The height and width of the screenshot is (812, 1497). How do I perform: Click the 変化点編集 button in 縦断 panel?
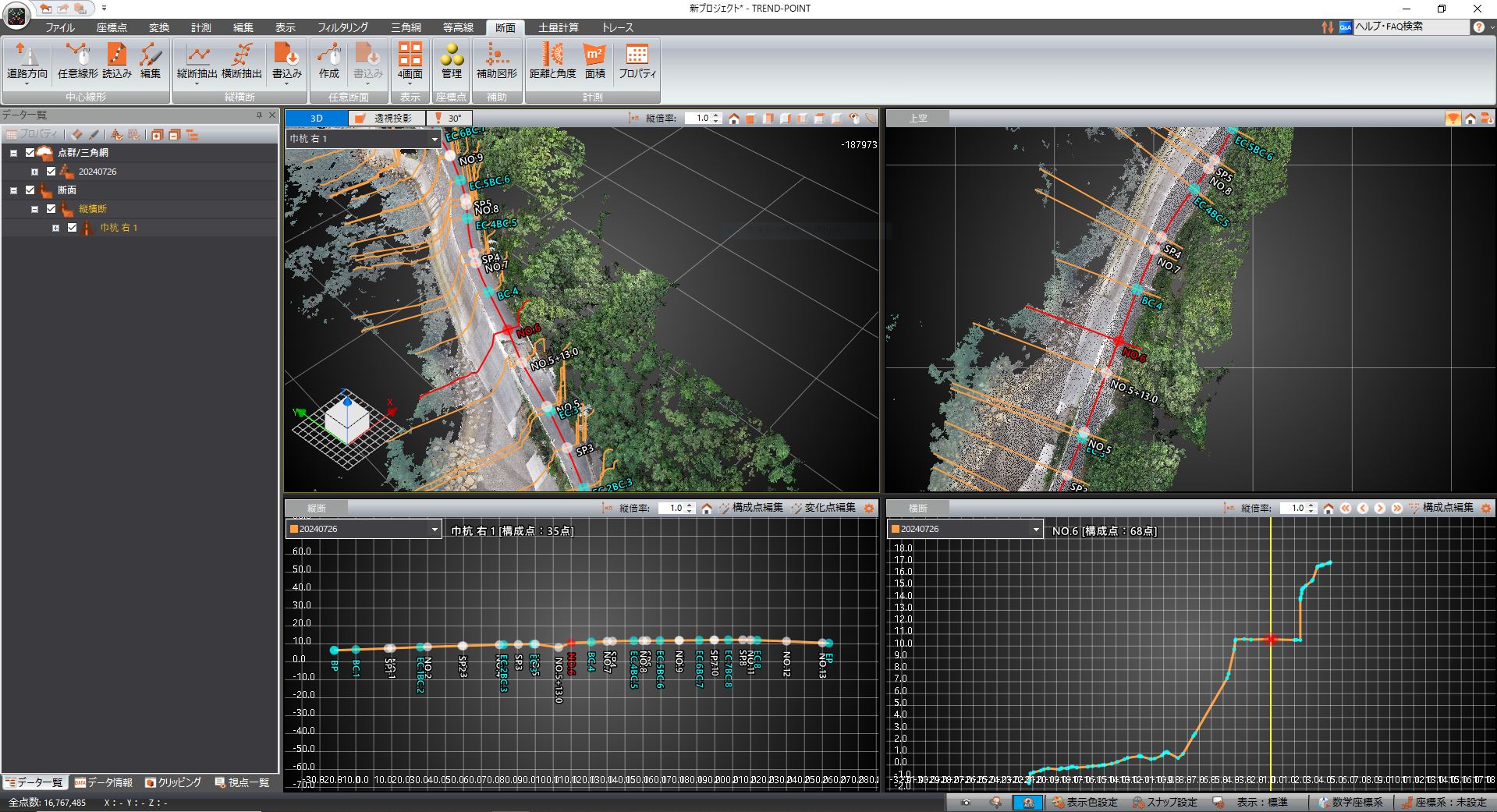click(823, 508)
